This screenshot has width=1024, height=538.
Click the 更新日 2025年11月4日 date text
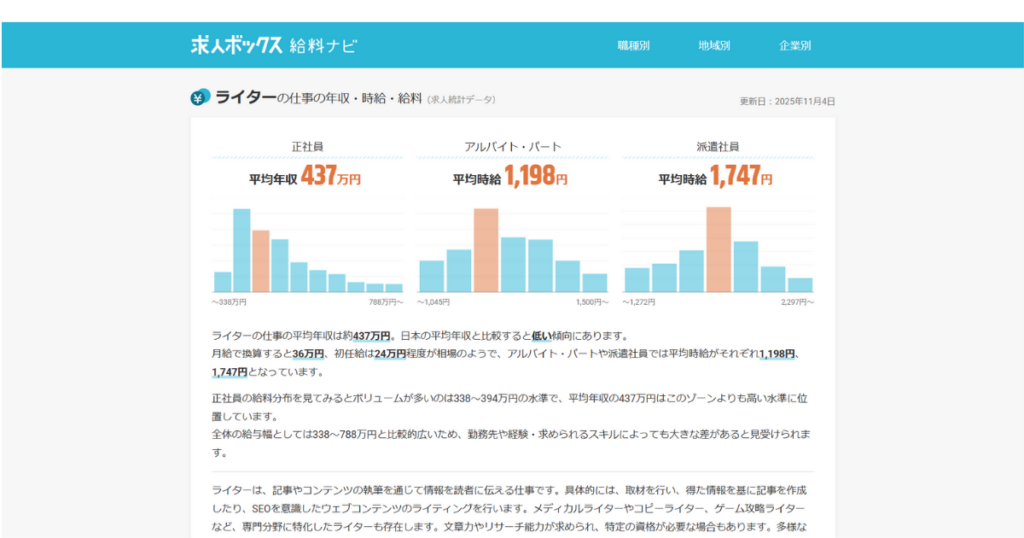[787, 101]
